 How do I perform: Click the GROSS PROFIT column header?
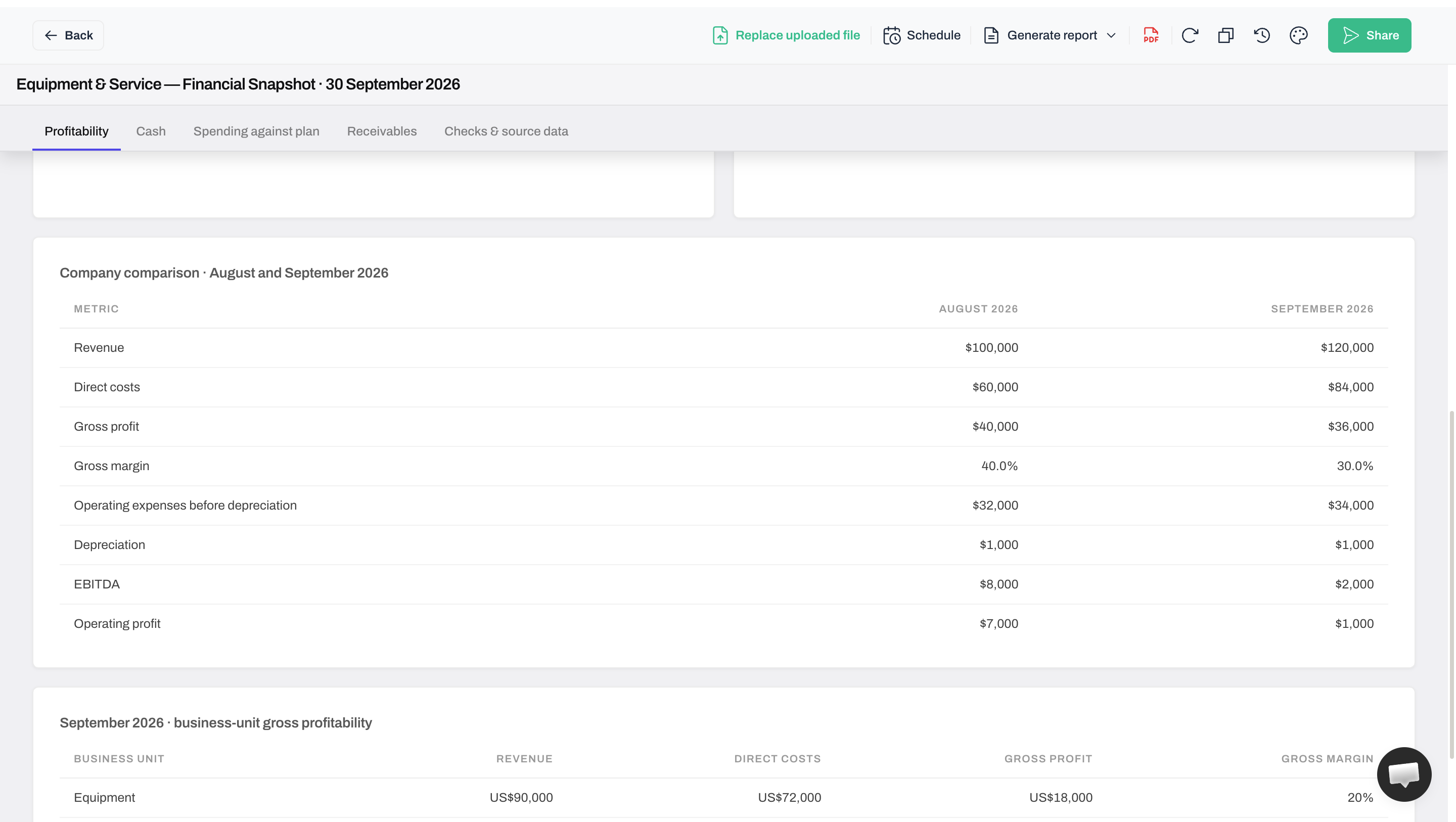coord(1048,759)
